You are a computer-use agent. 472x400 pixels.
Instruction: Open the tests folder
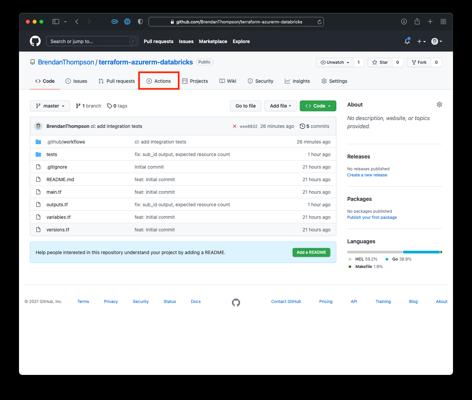pos(52,154)
